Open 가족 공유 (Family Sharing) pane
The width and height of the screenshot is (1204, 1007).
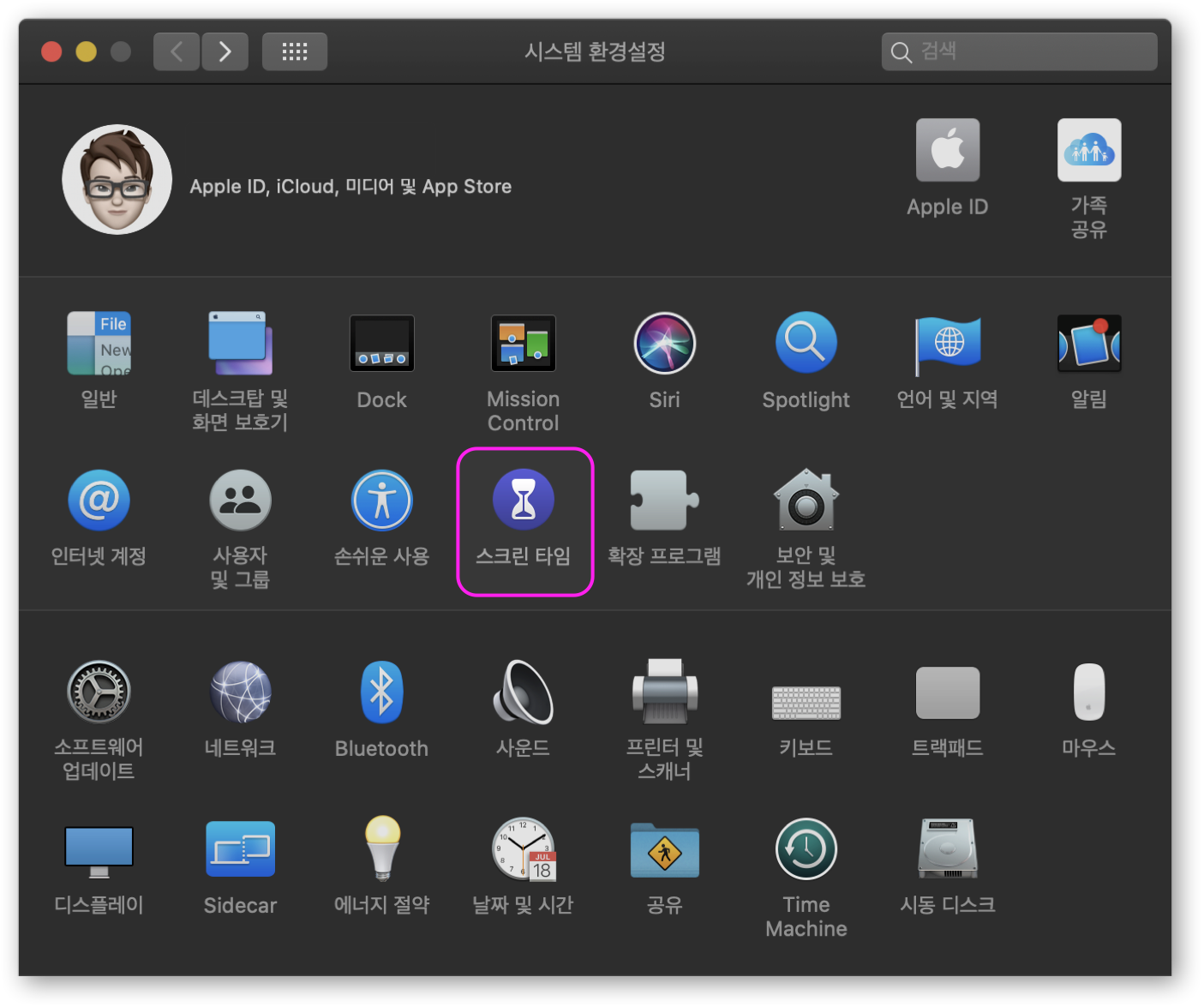pos(1089,150)
